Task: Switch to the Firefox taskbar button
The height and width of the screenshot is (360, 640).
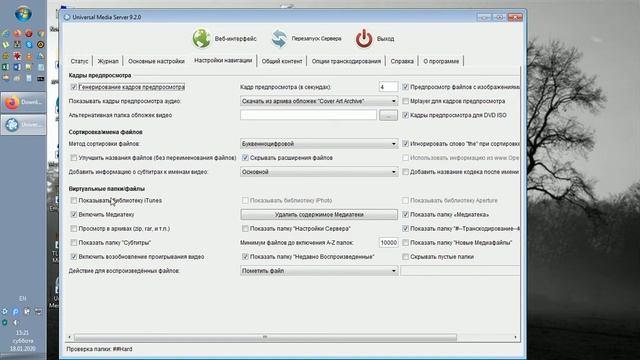Action: coord(23,102)
